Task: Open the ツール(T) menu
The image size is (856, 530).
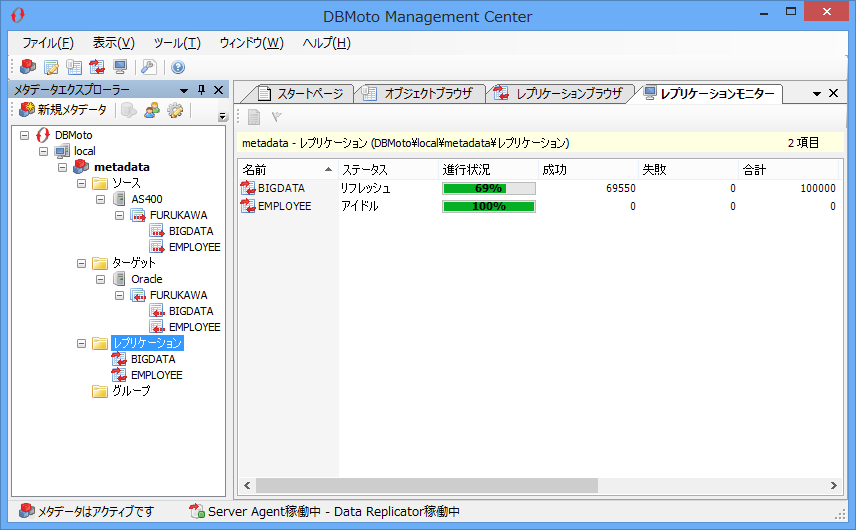Action: (177, 43)
